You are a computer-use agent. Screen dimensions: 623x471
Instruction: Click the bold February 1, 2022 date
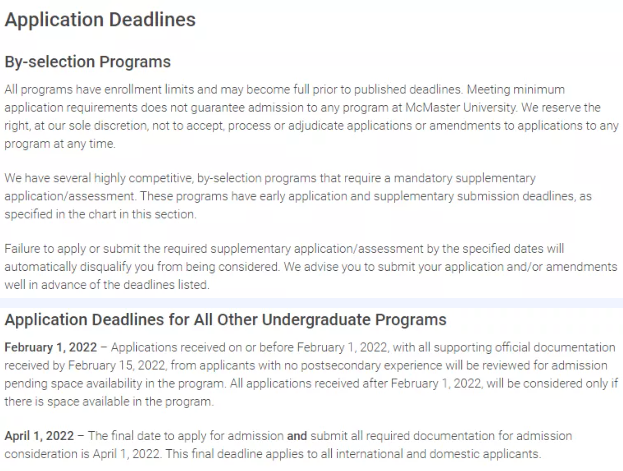click(x=51, y=347)
